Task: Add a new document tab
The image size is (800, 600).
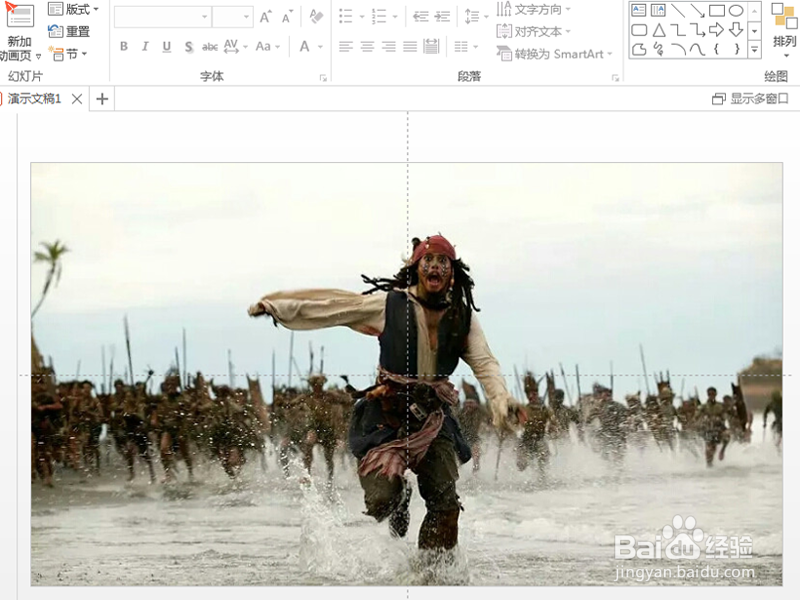Action: coord(102,99)
